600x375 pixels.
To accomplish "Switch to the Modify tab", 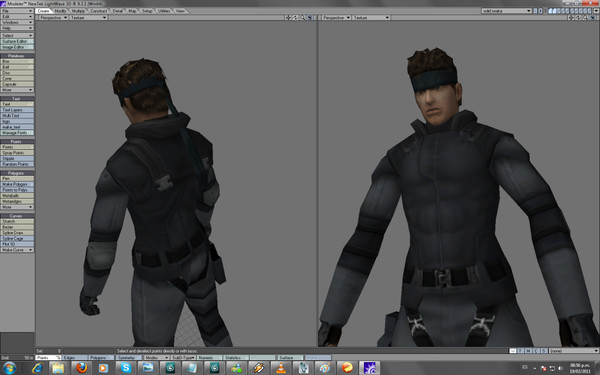I will coord(60,11).
